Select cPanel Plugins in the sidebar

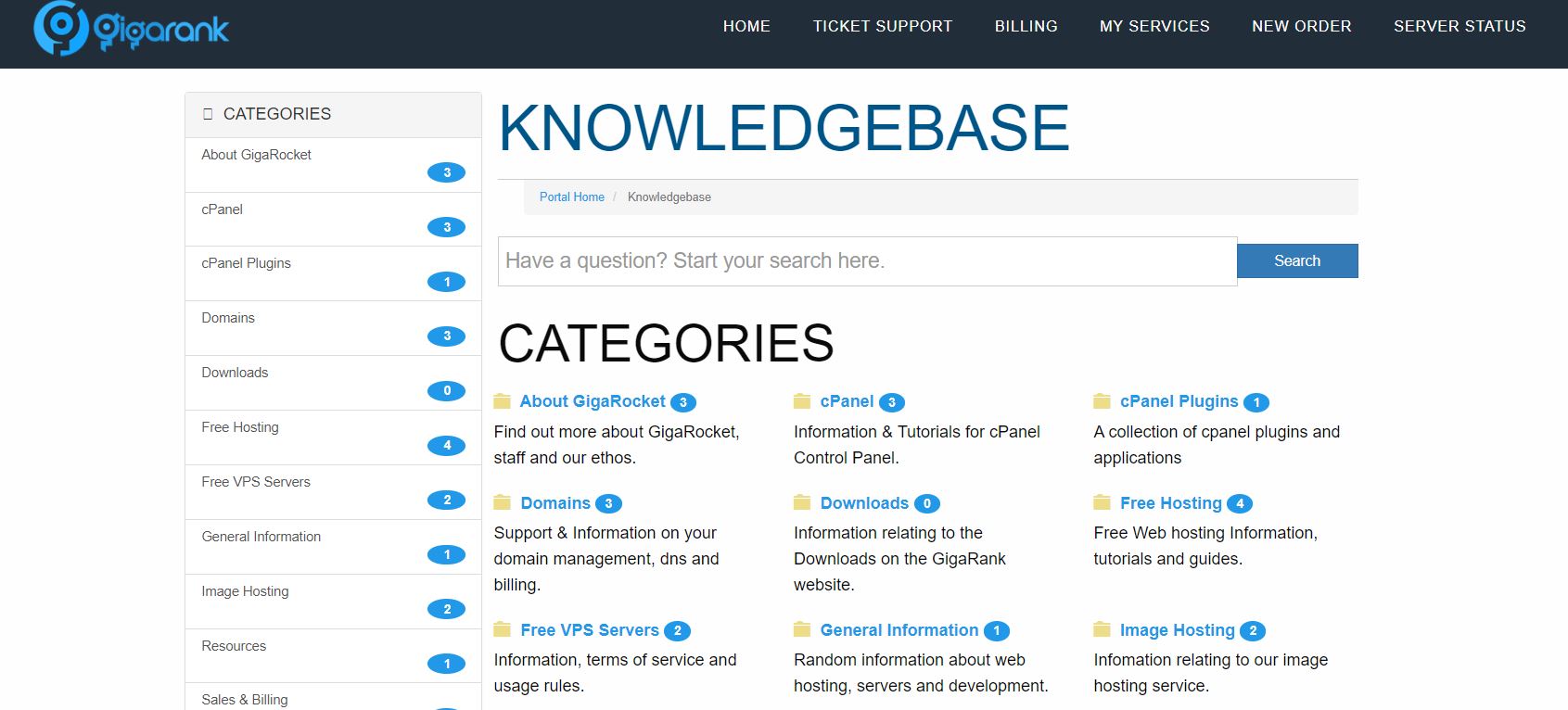point(333,273)
